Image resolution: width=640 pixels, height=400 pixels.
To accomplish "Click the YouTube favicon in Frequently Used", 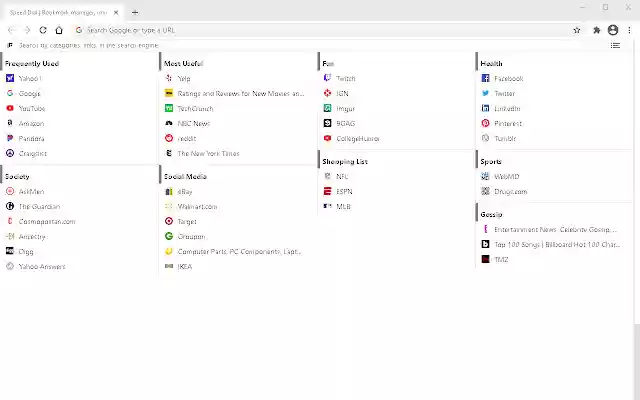I will [10, 108].
